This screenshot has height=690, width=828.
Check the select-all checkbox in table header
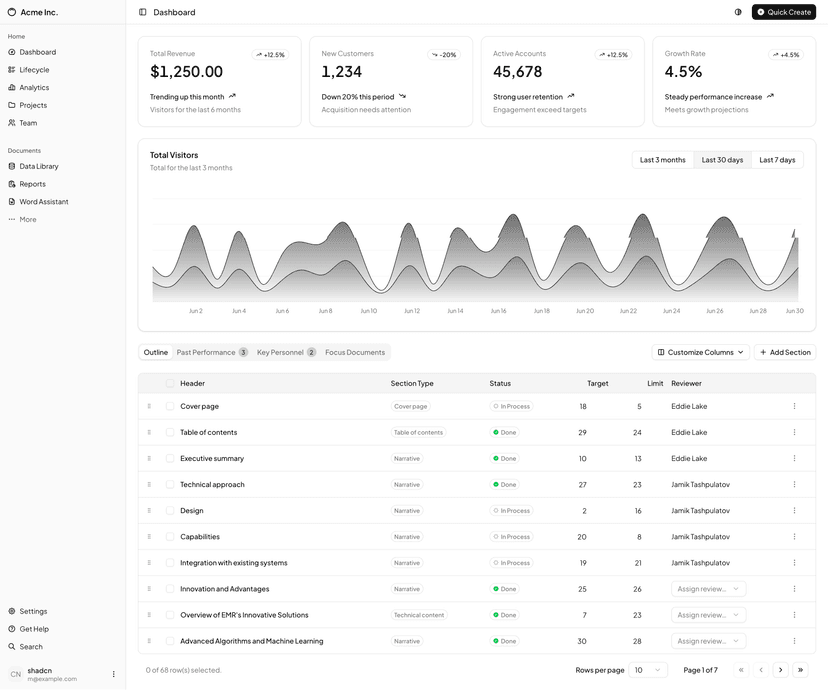pos(168,382)
